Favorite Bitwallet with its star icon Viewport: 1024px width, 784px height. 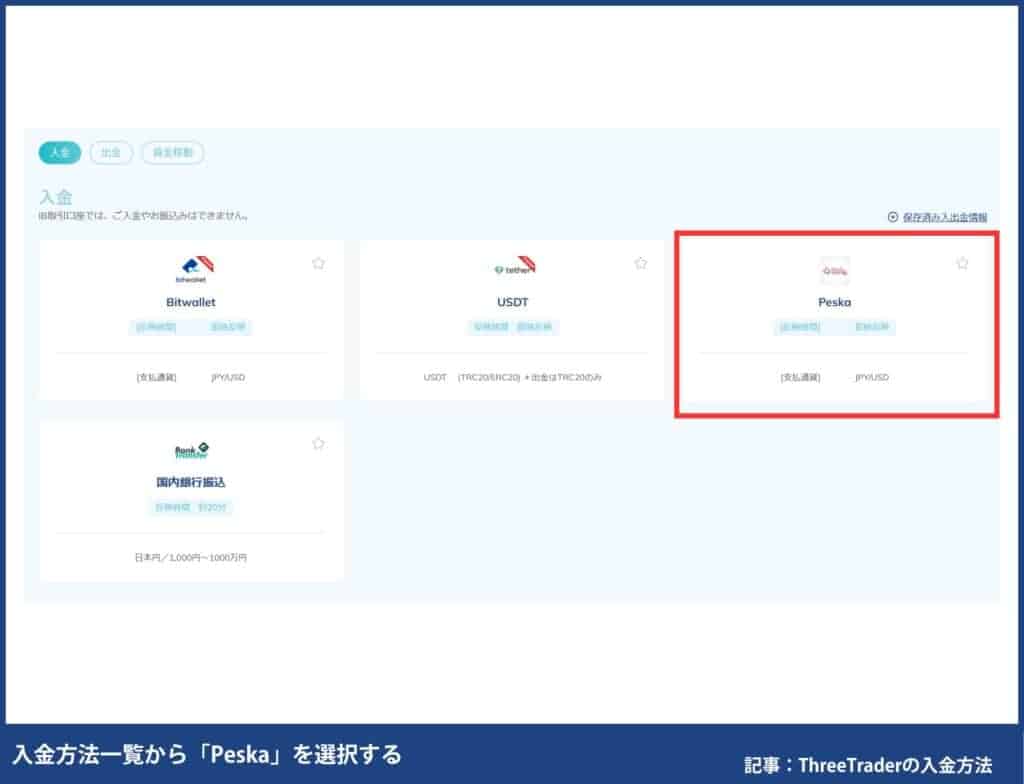pos(318,263)
